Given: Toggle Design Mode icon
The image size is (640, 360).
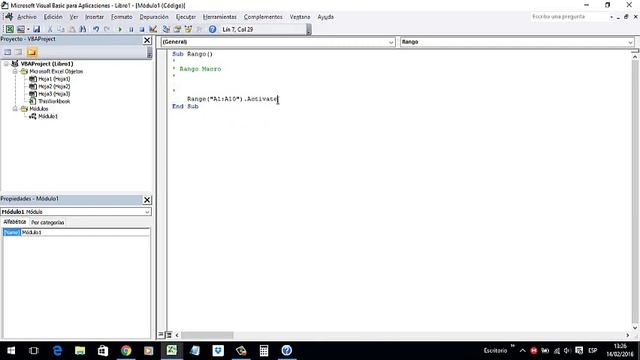Looking at the screenshot, I should coord(153,29).
